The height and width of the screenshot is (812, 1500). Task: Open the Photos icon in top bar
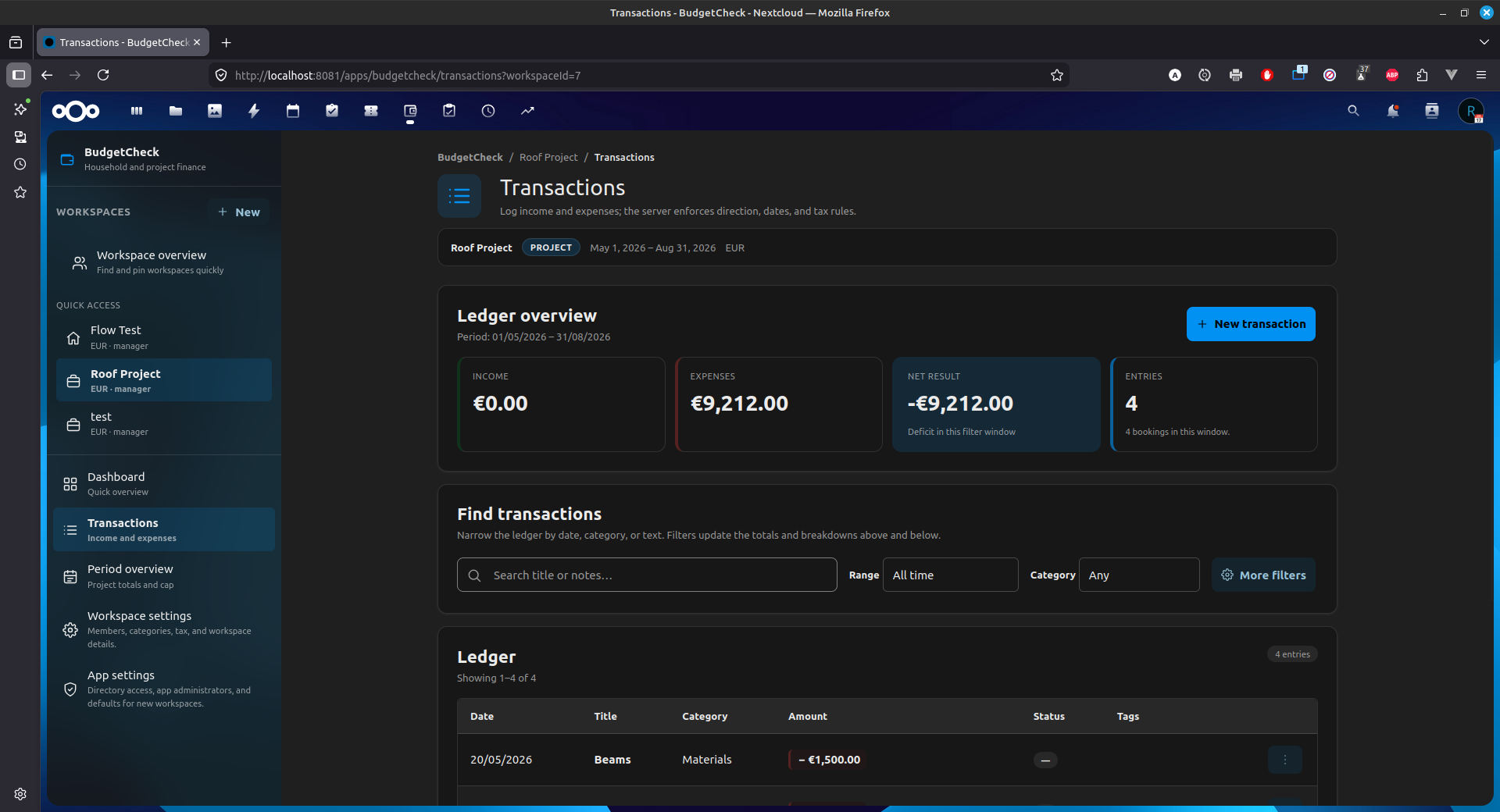(x=215, y=111)
